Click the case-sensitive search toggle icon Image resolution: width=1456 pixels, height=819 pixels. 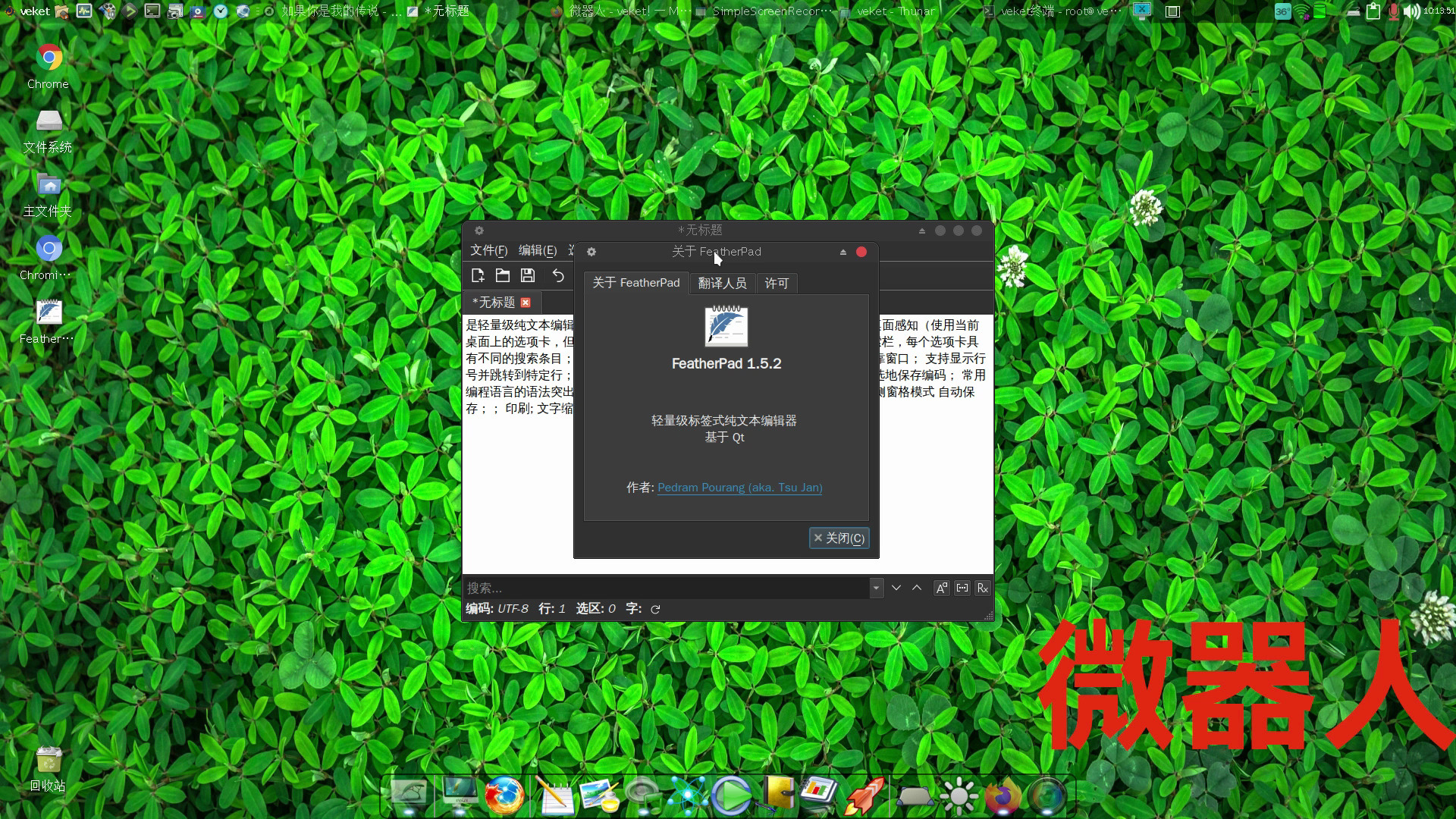tap(941, 587)
